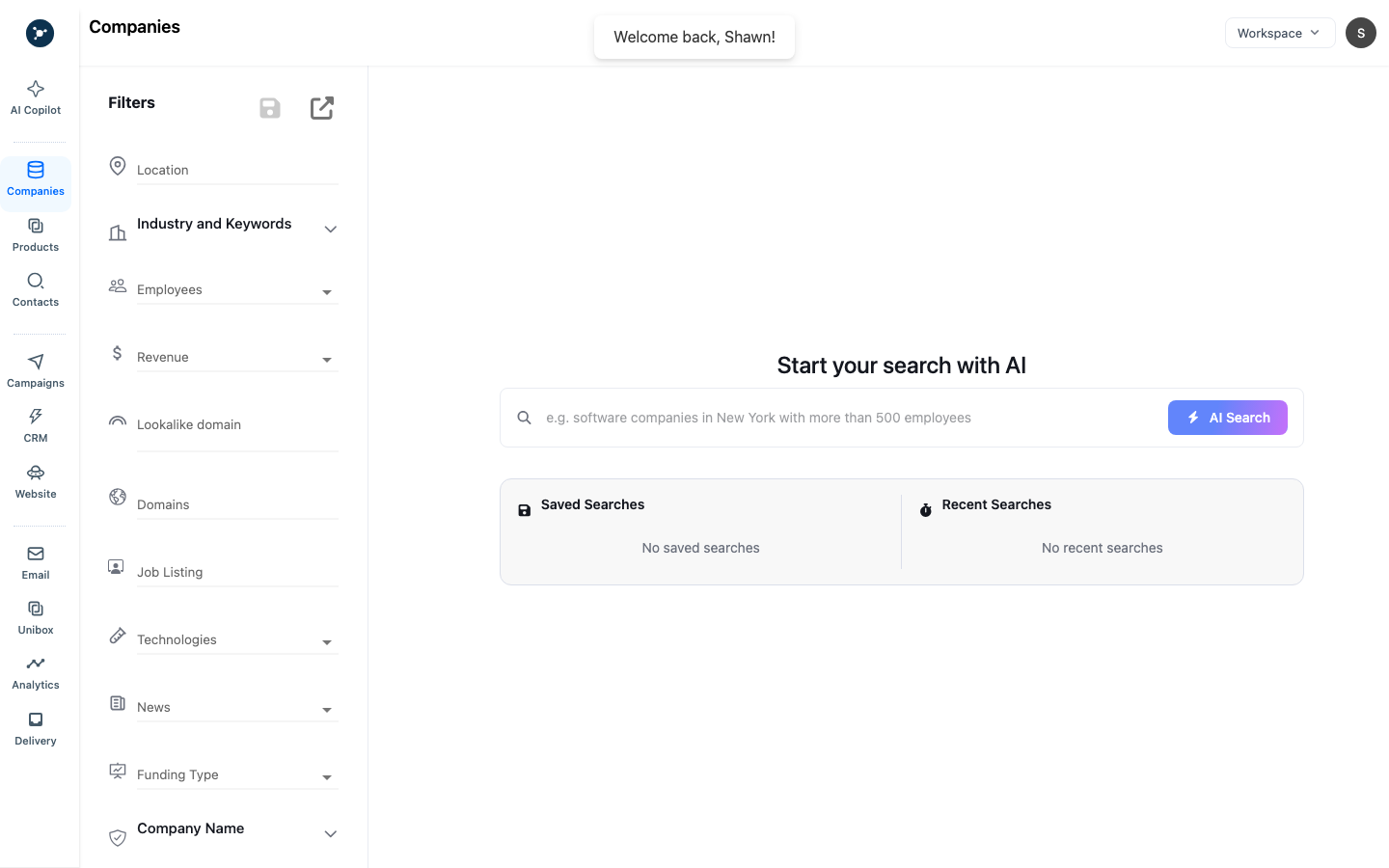Viewport: 1389px width, 868px height.
Task: Open Campaigns in the sidebar
Action: (36, 371)
